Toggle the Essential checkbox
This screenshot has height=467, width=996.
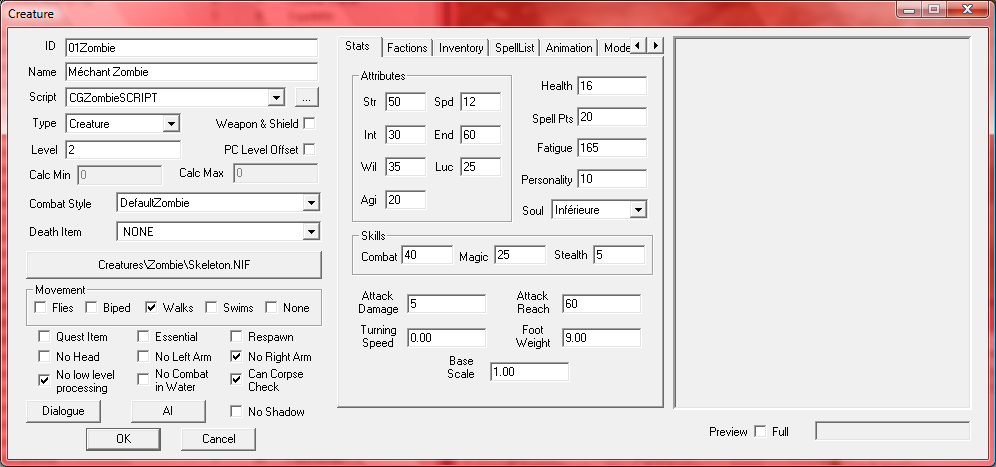pyautogui.click(x=144, y=337)
